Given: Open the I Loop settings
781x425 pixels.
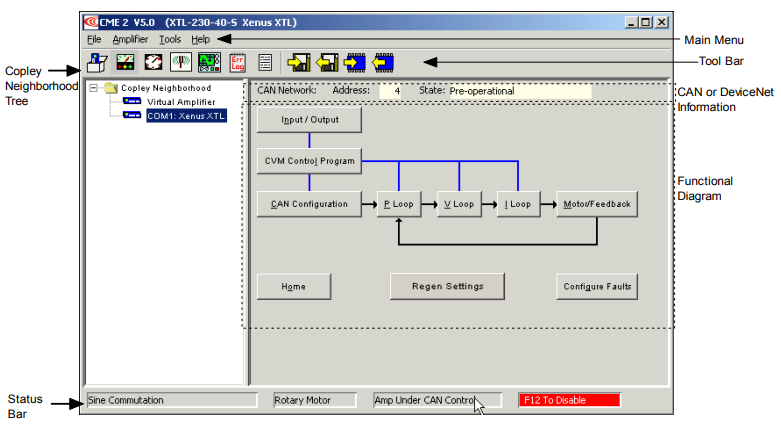Looking at the screenshot, I should [x=518, y=204].
